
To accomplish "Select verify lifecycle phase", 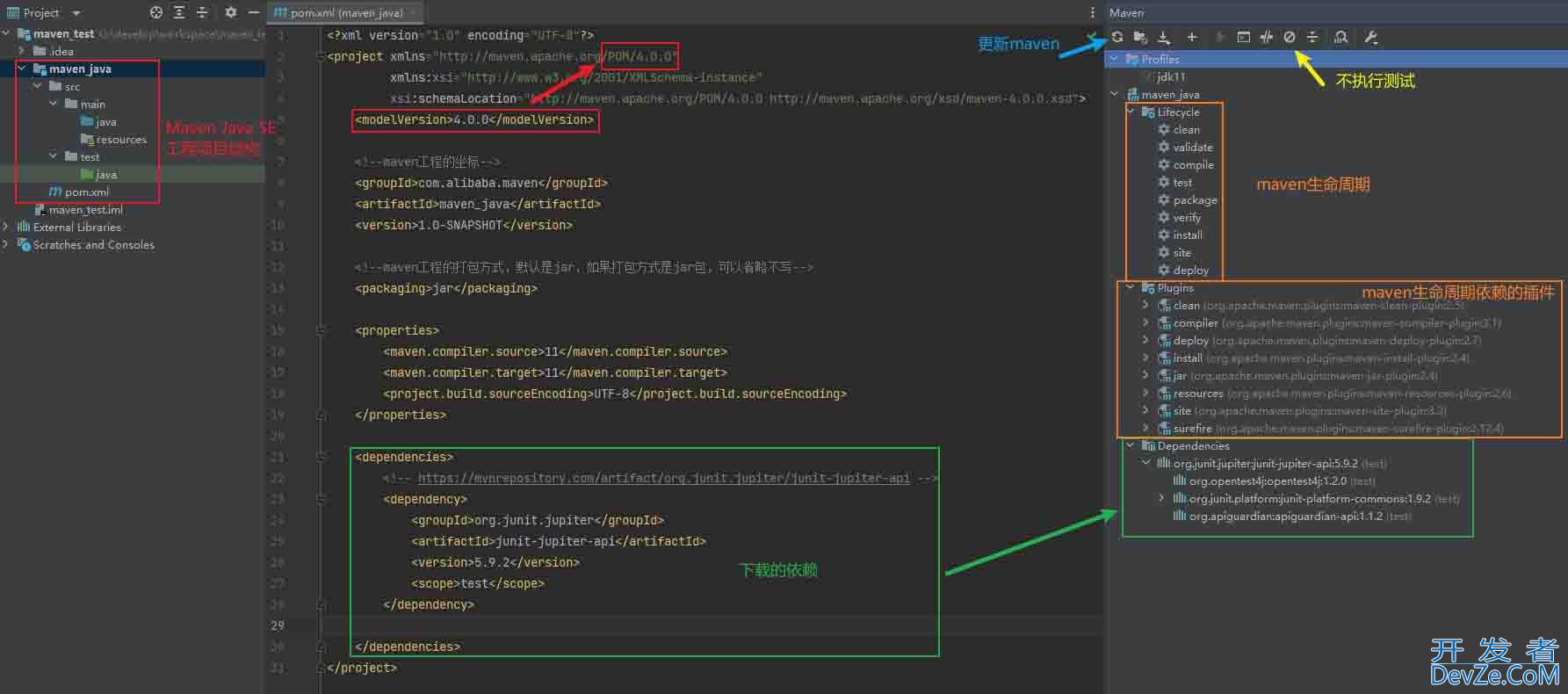I will coord(1179,217).
